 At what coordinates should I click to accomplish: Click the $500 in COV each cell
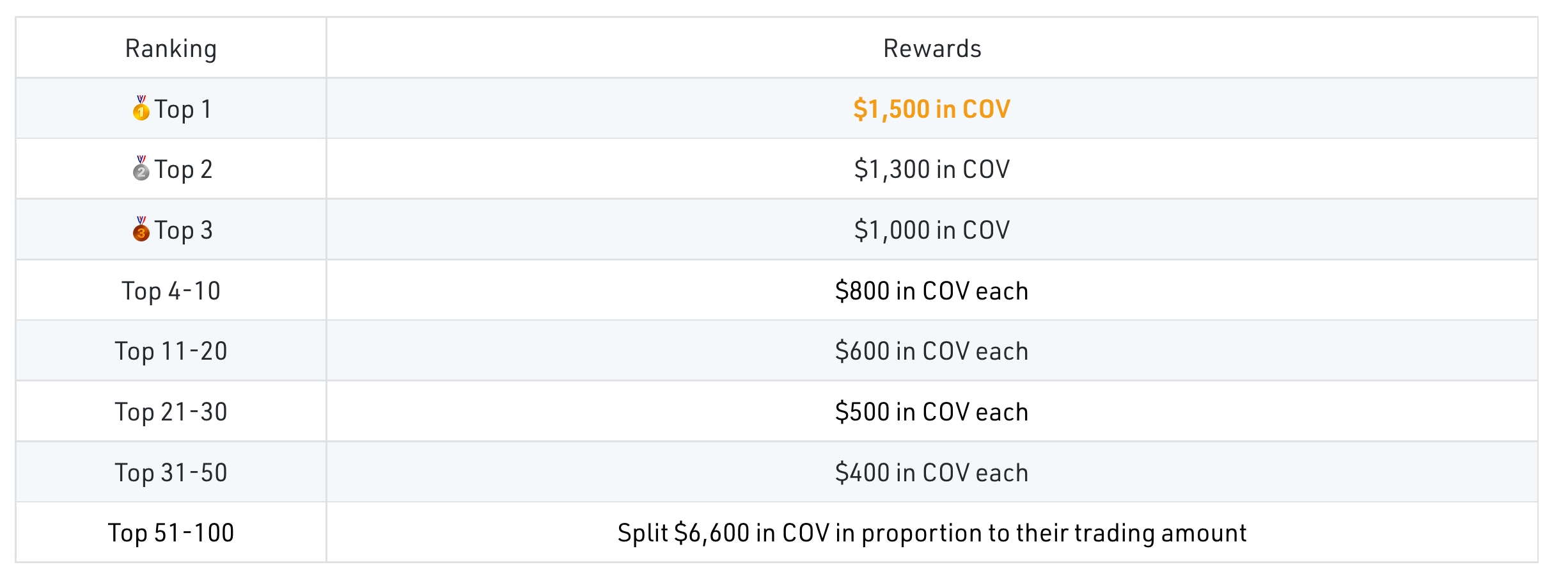(932, 412)
